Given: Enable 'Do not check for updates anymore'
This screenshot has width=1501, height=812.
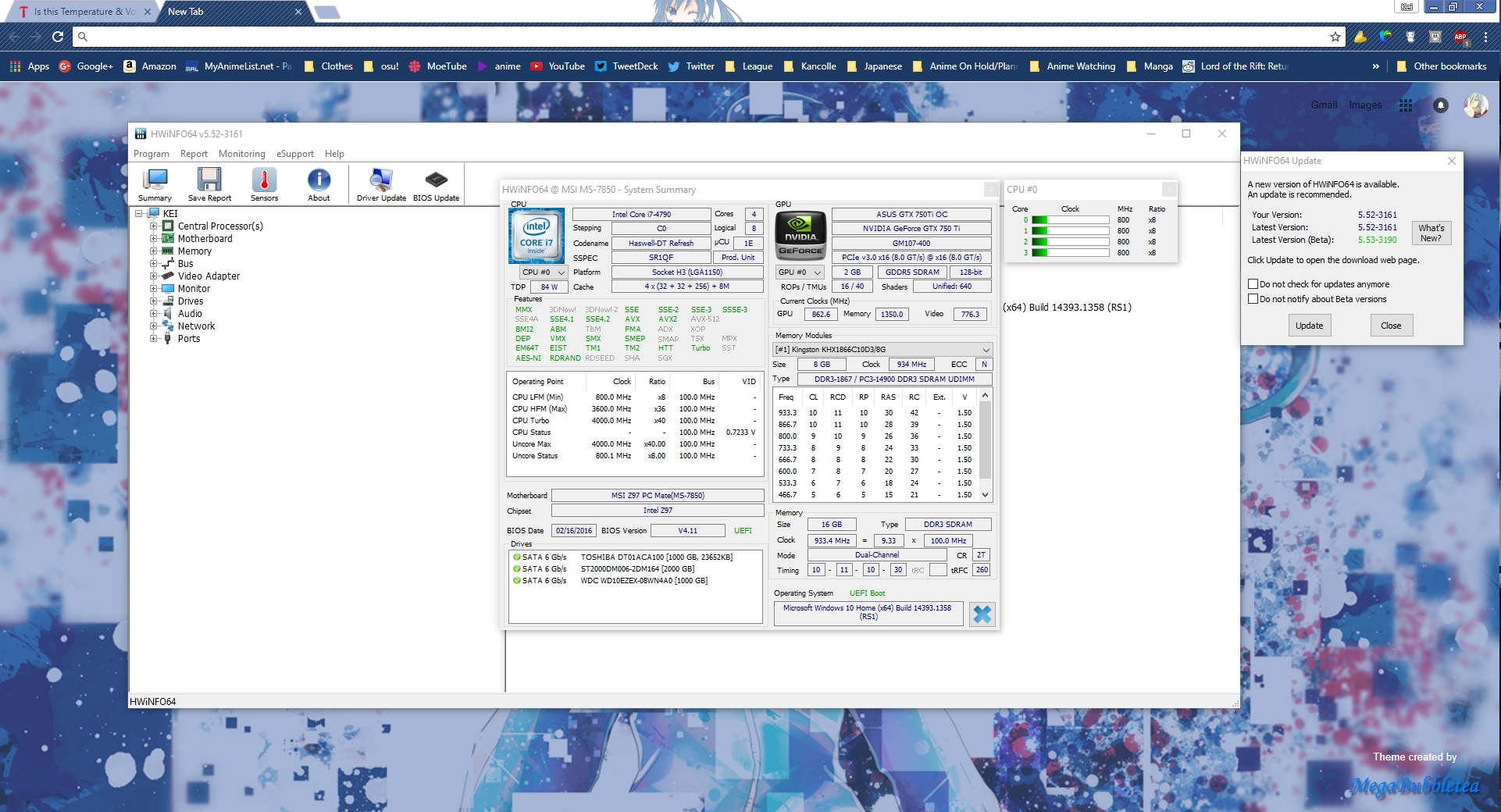Looking at the screenshot, I should [x=1253, y=284].
